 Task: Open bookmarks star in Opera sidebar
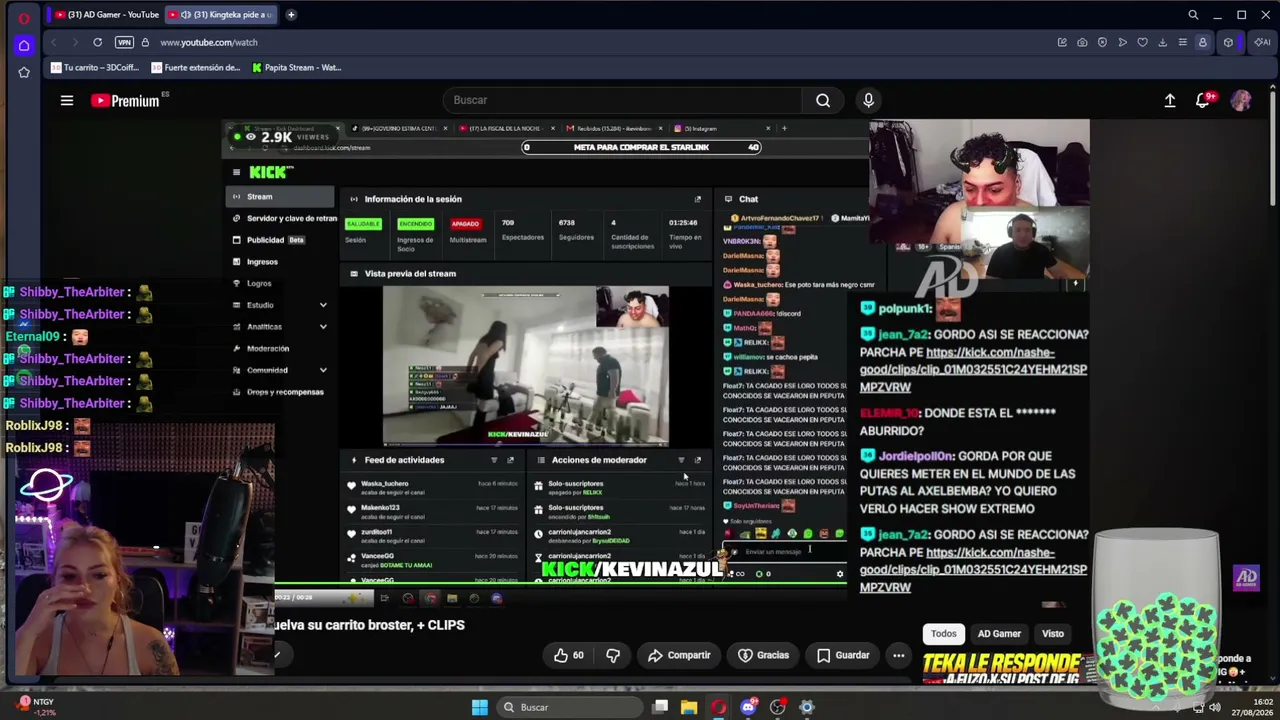24,72
